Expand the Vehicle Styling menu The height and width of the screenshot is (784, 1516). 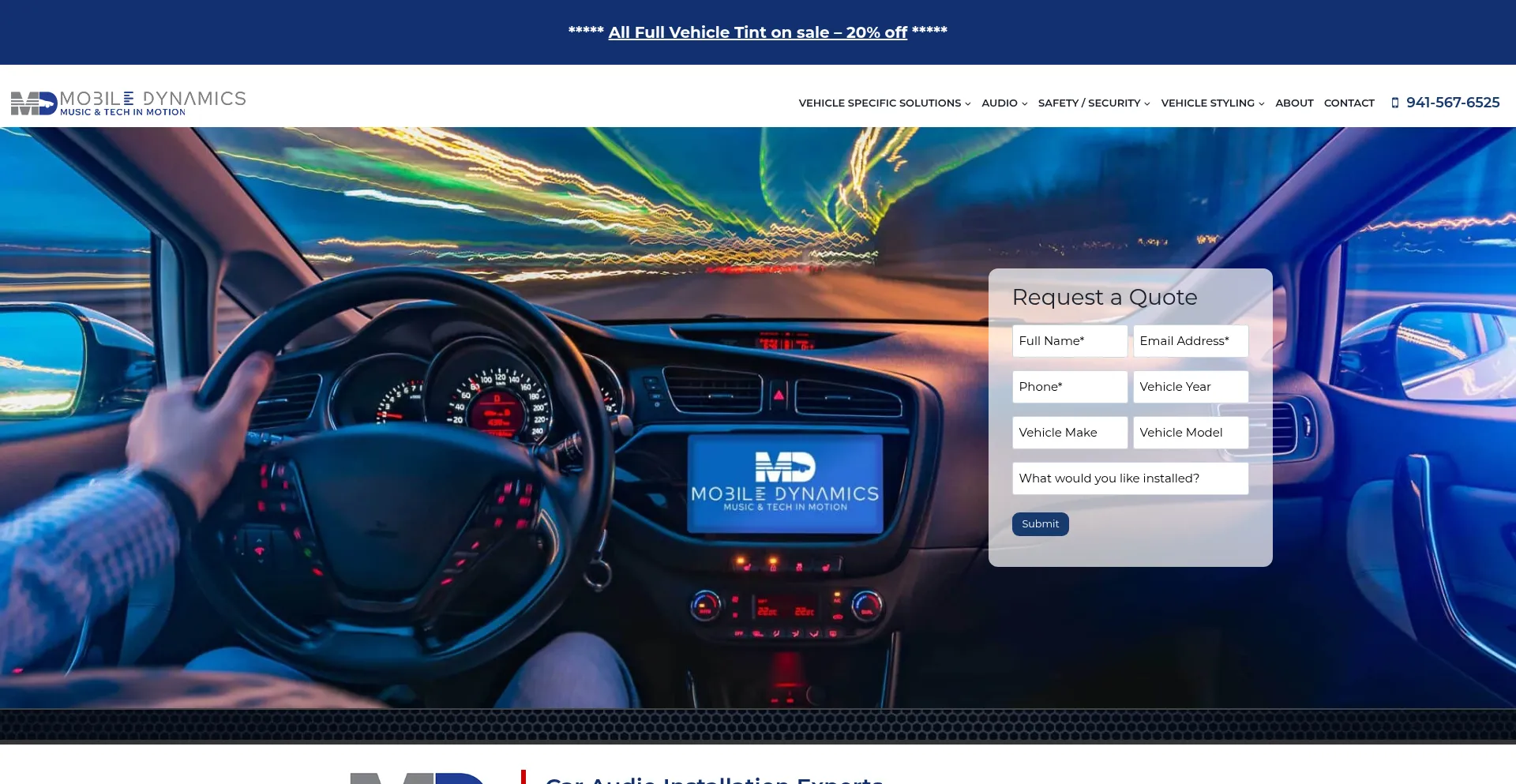(x=1212, y=103)
